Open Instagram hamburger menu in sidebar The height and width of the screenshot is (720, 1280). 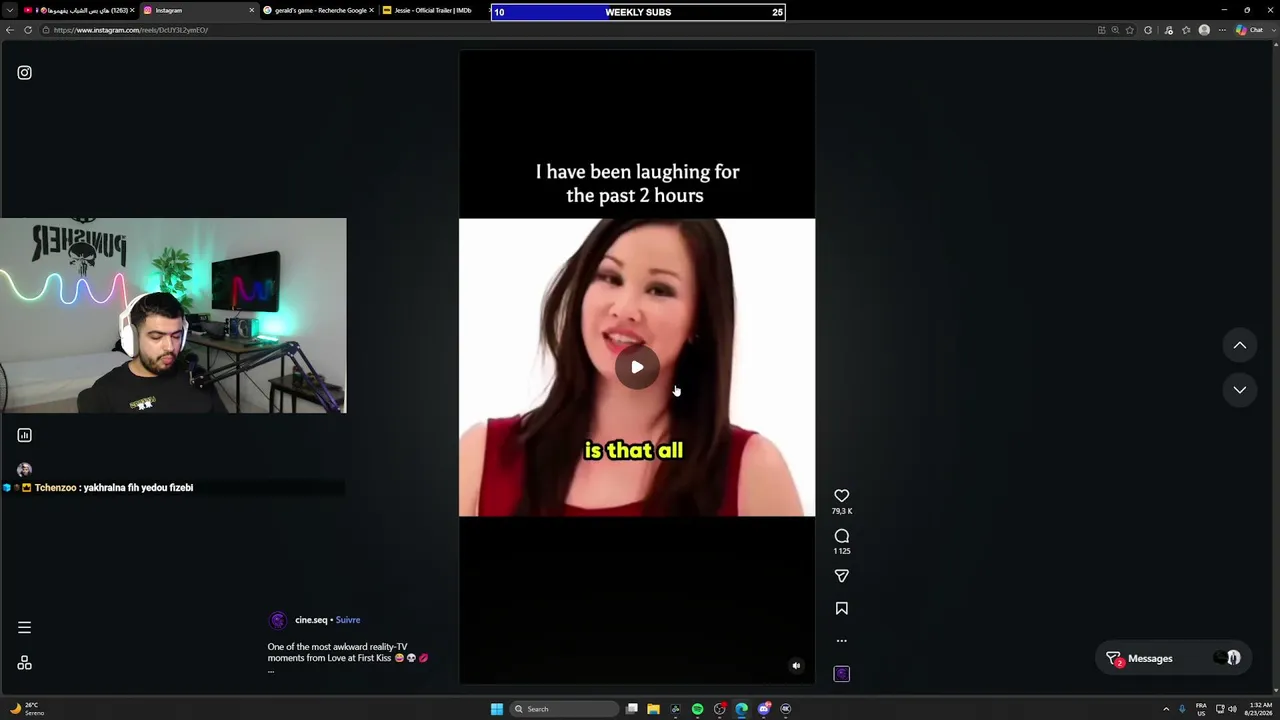point(24,628)
